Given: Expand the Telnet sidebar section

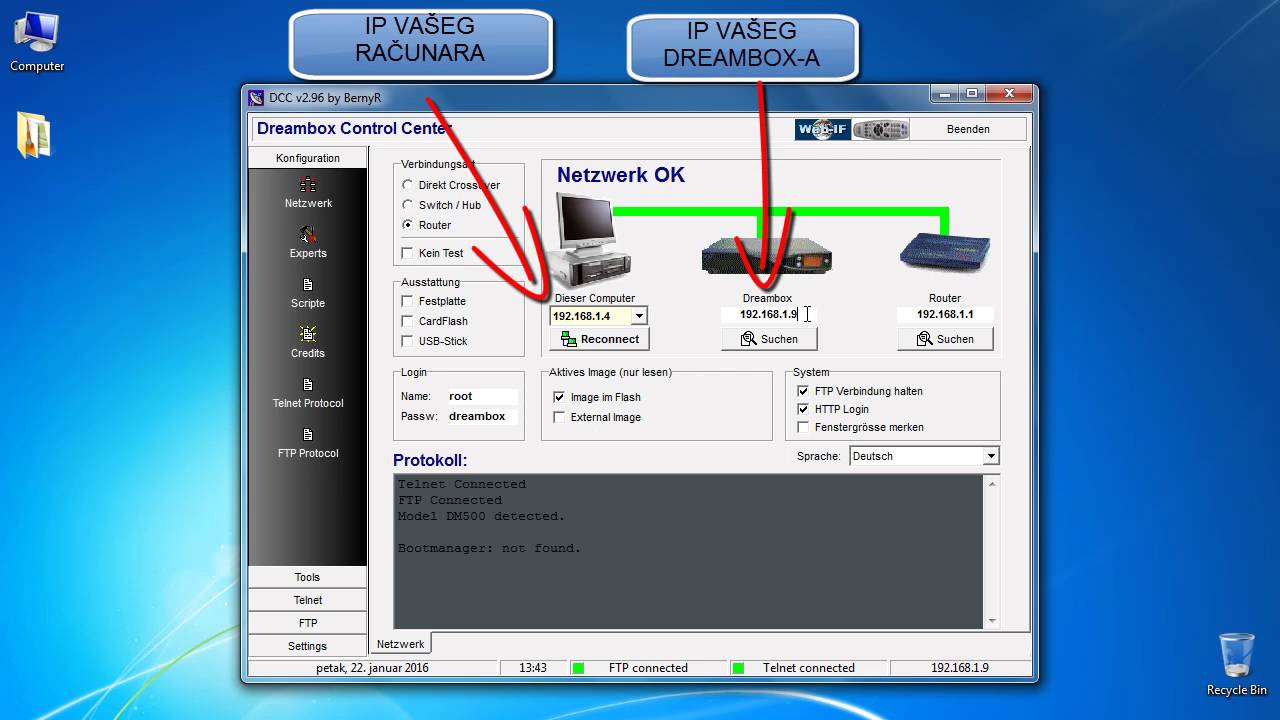Looking at the screenshot, I should tap(308, 600).
